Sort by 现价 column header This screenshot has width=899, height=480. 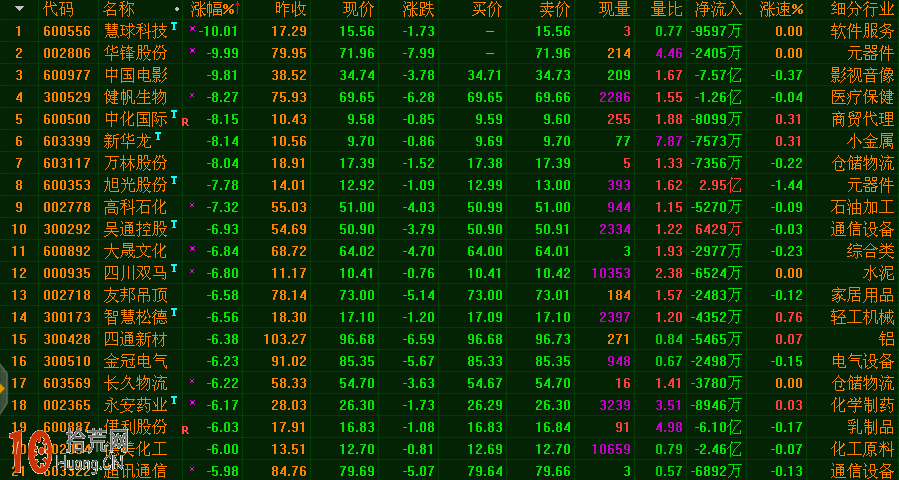(358, 9)
